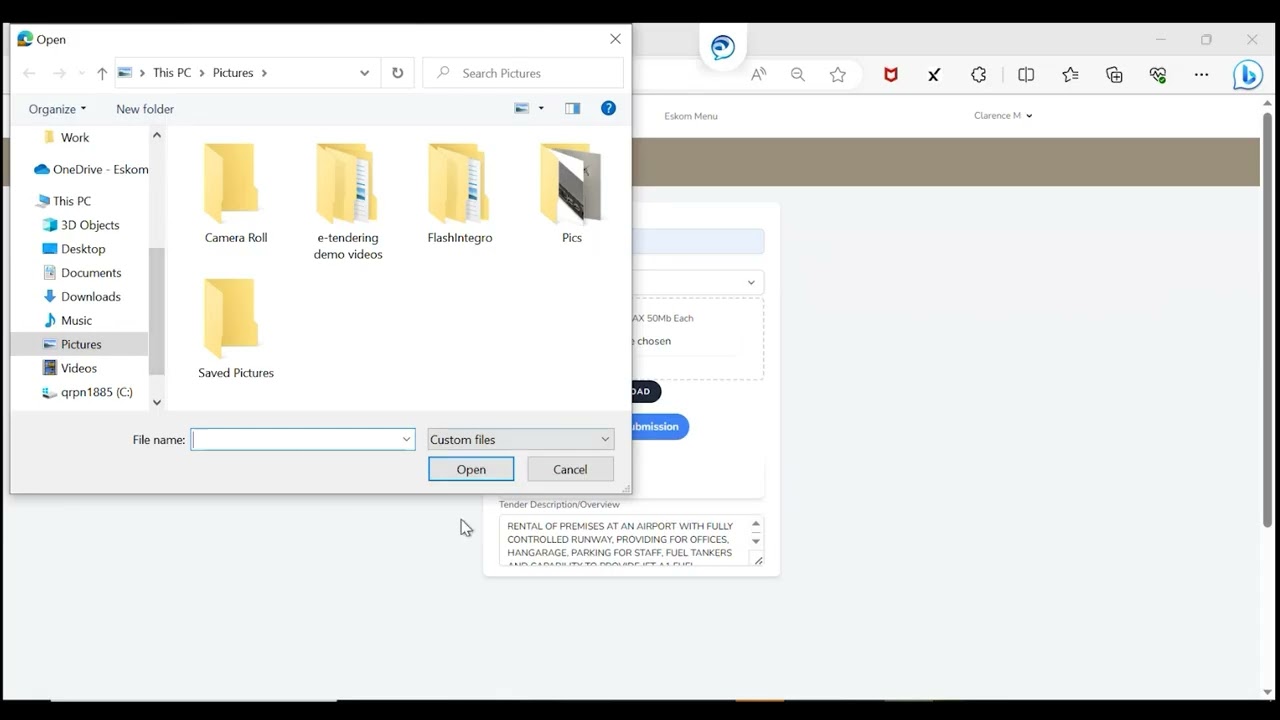Image resolution: width=1280 pixels, height=720 pixels.
Task: Expand the web page select dropdown
Action: pyautogui.click(x=699, y=282)
